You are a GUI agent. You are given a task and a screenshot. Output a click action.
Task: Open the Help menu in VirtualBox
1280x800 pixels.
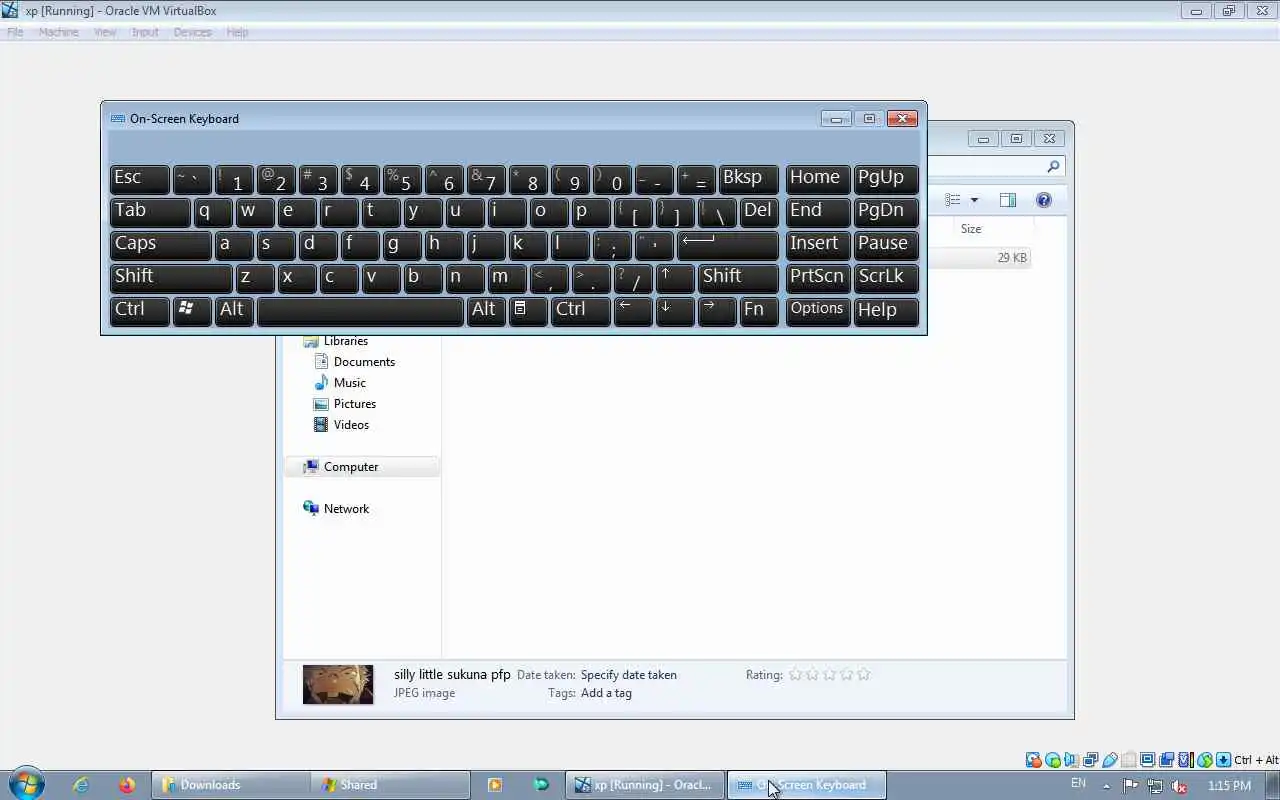(x=237, y=32)
